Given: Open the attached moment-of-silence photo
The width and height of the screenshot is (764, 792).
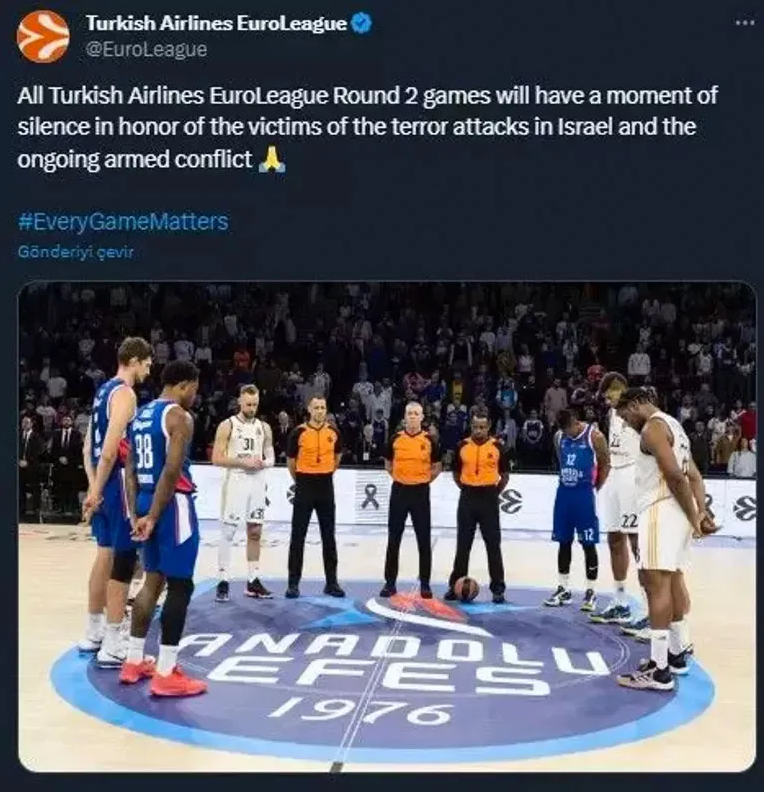Looking at the screenshot, I should tap(387, 526).
